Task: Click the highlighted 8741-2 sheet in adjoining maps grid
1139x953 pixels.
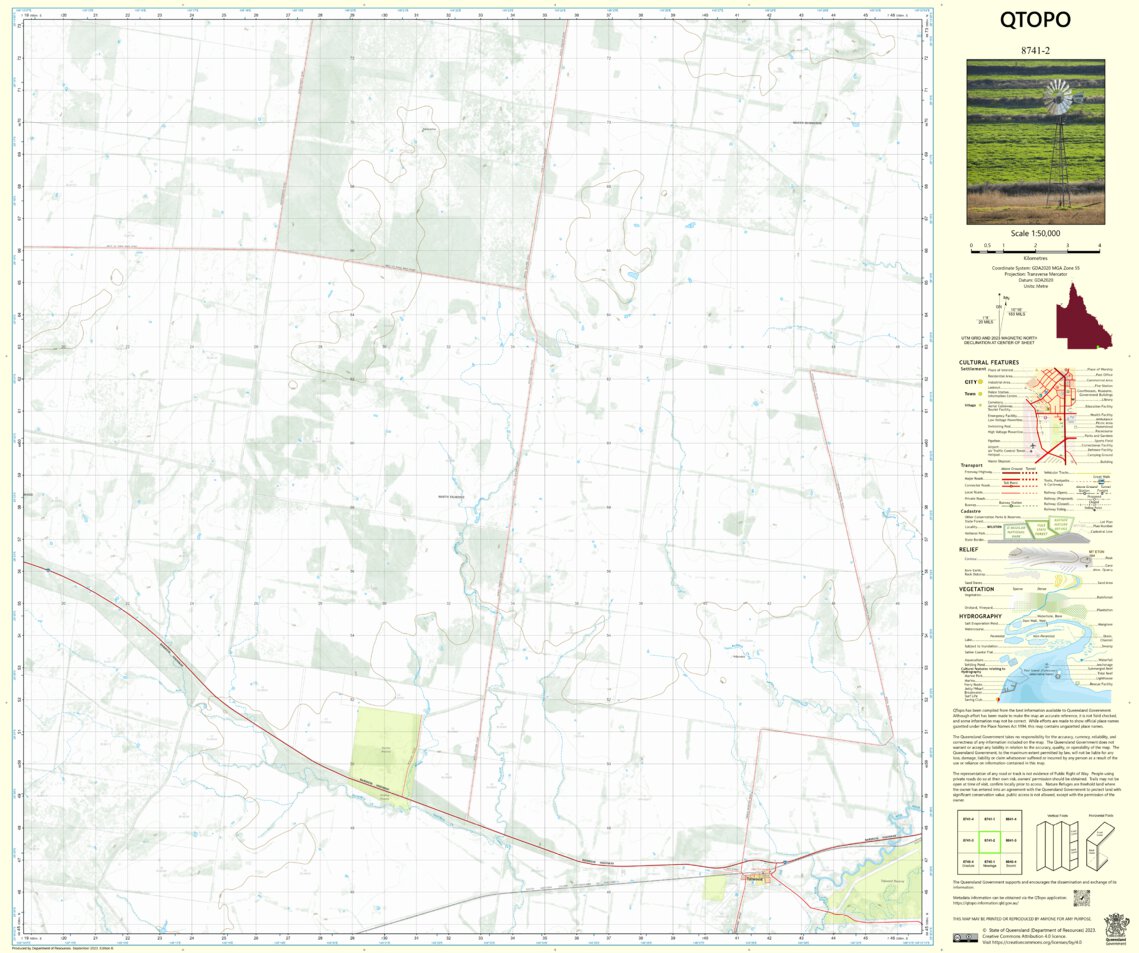Action: [x=990, y=841]
